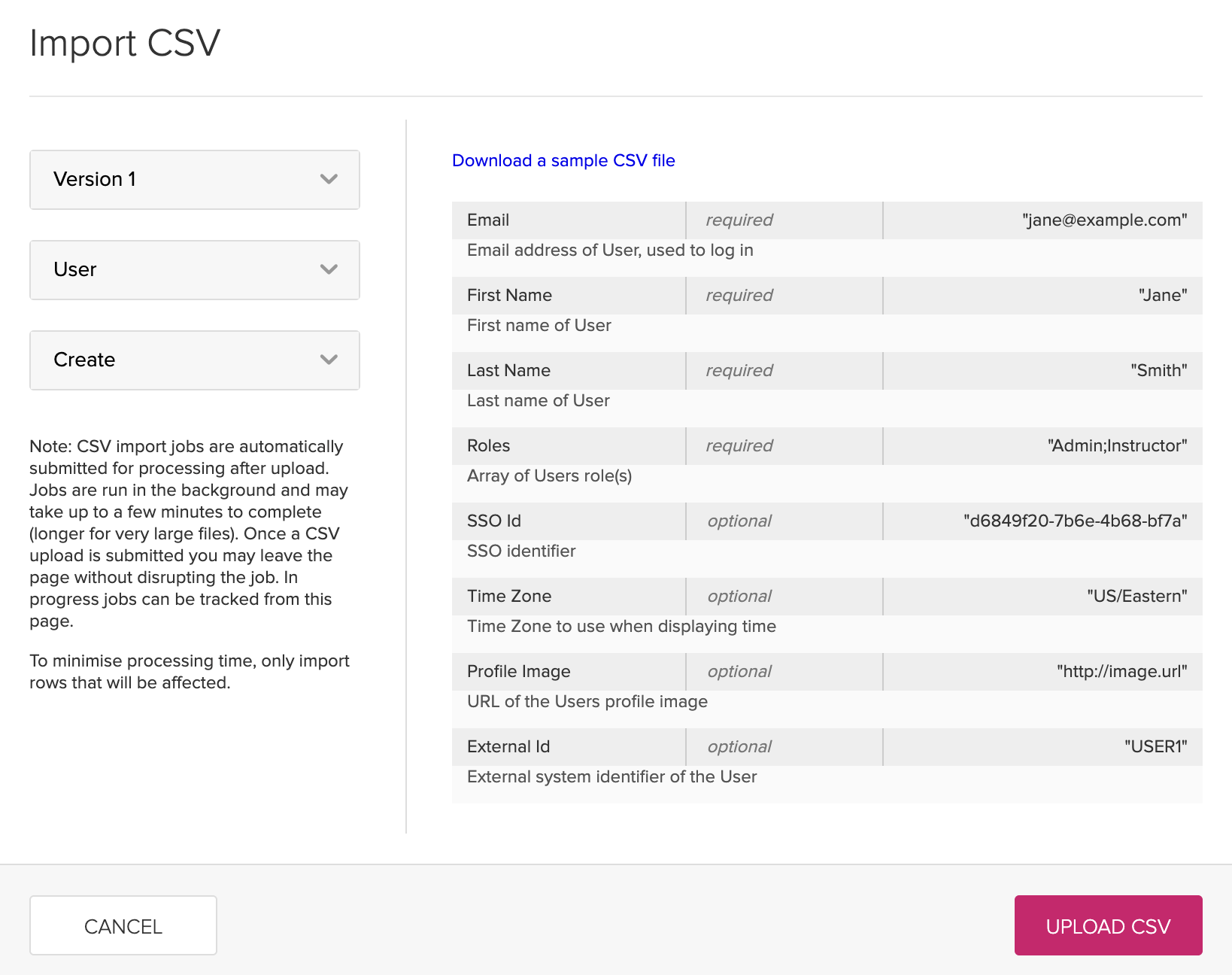Click the Profile Image field label
The height and width of the screenshot is (975, 1232).
click(x=518, y=672)
